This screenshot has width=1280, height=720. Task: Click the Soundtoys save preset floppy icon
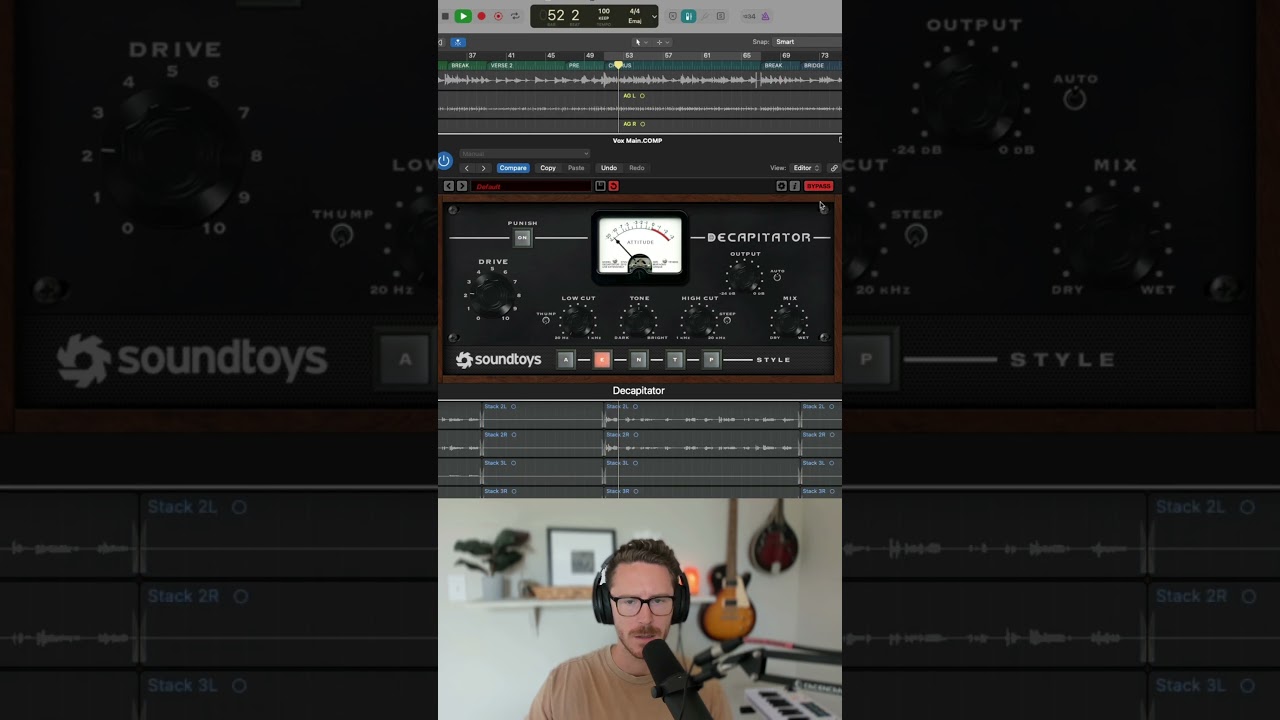coord(600,186)
